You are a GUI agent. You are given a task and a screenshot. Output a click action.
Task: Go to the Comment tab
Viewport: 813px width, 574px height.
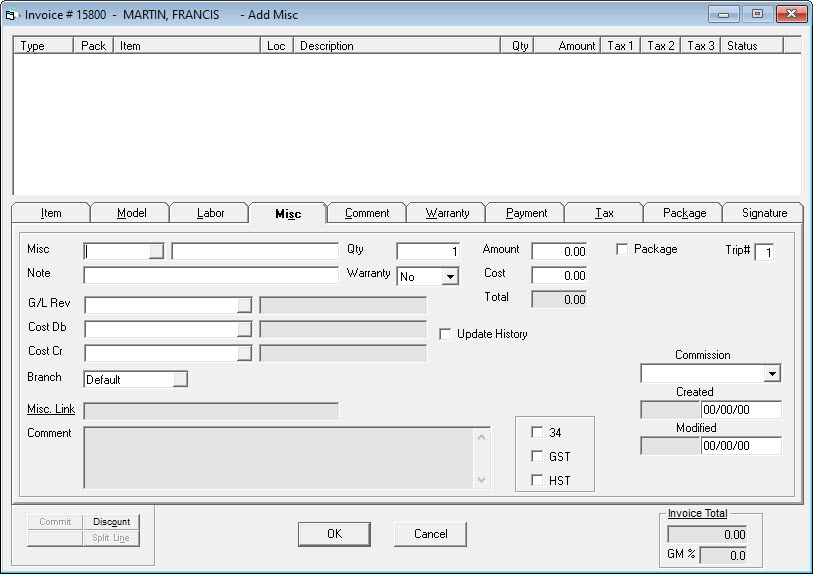367,213
